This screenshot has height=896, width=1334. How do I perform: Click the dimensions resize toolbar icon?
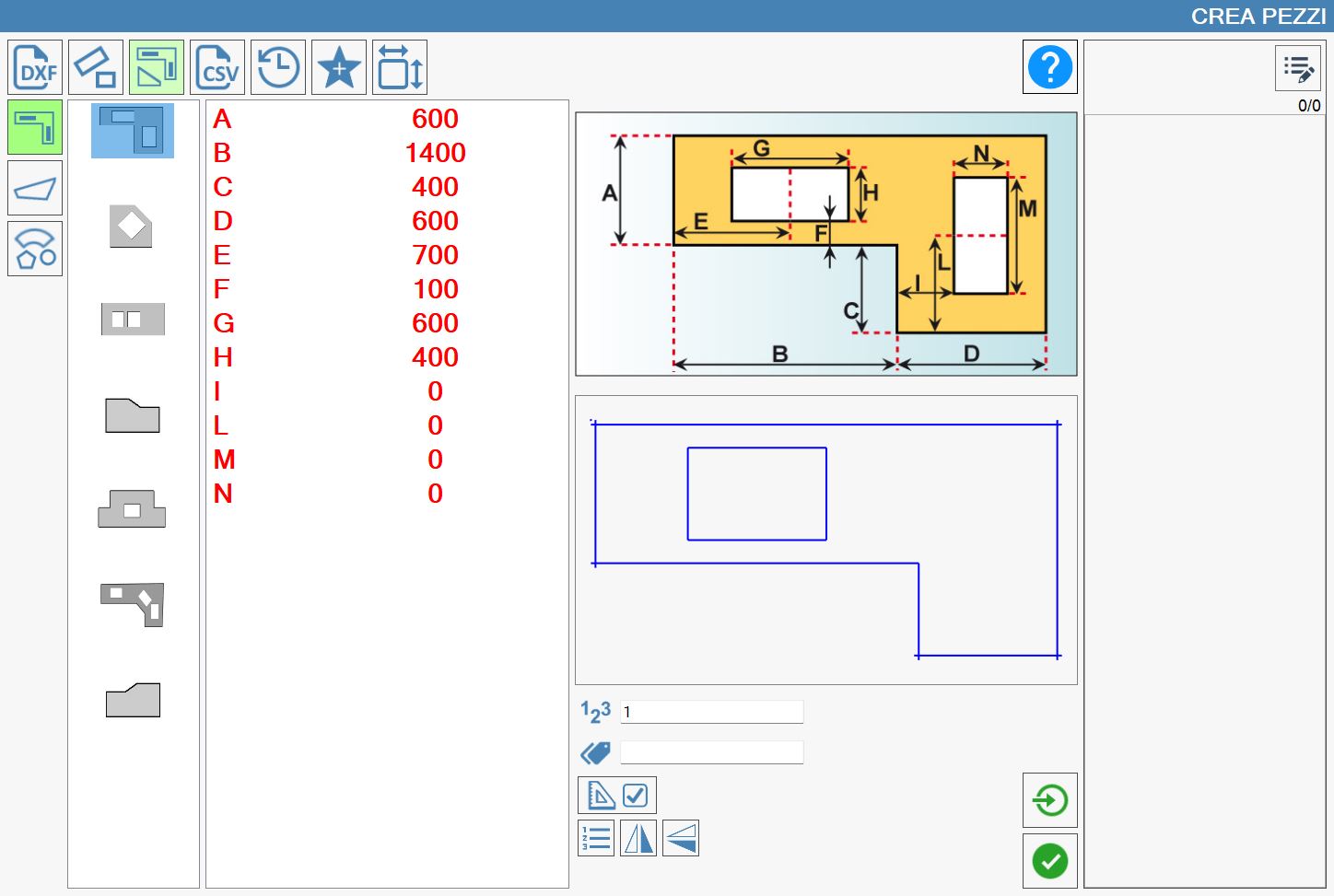click(x=400, y=67)
